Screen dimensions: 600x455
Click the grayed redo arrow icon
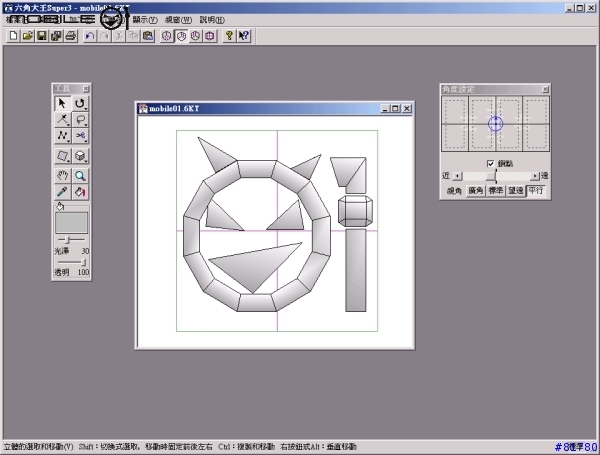[x=104, y=36]
